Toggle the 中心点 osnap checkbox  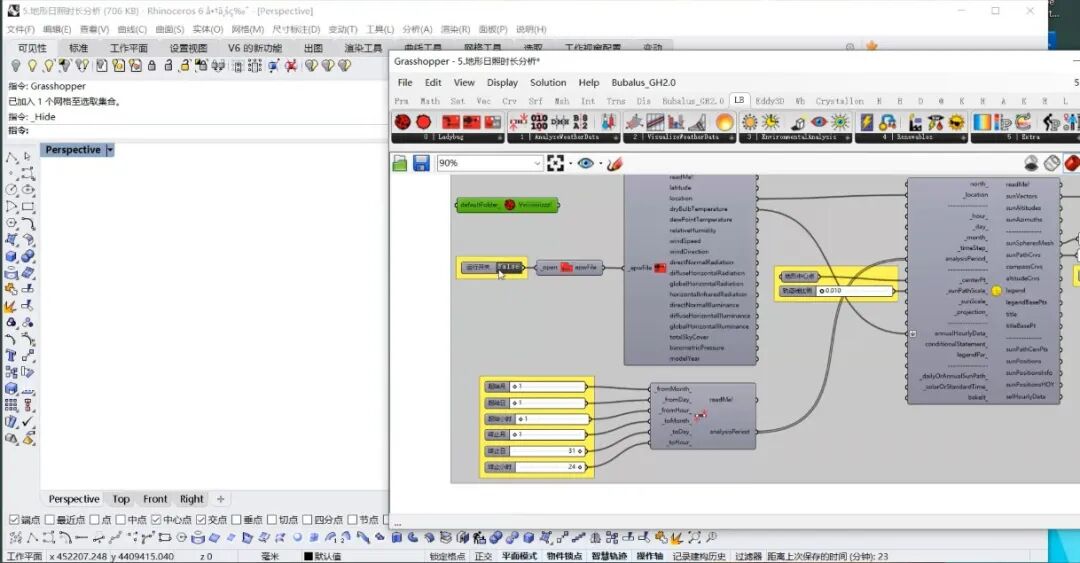[156, 520]
